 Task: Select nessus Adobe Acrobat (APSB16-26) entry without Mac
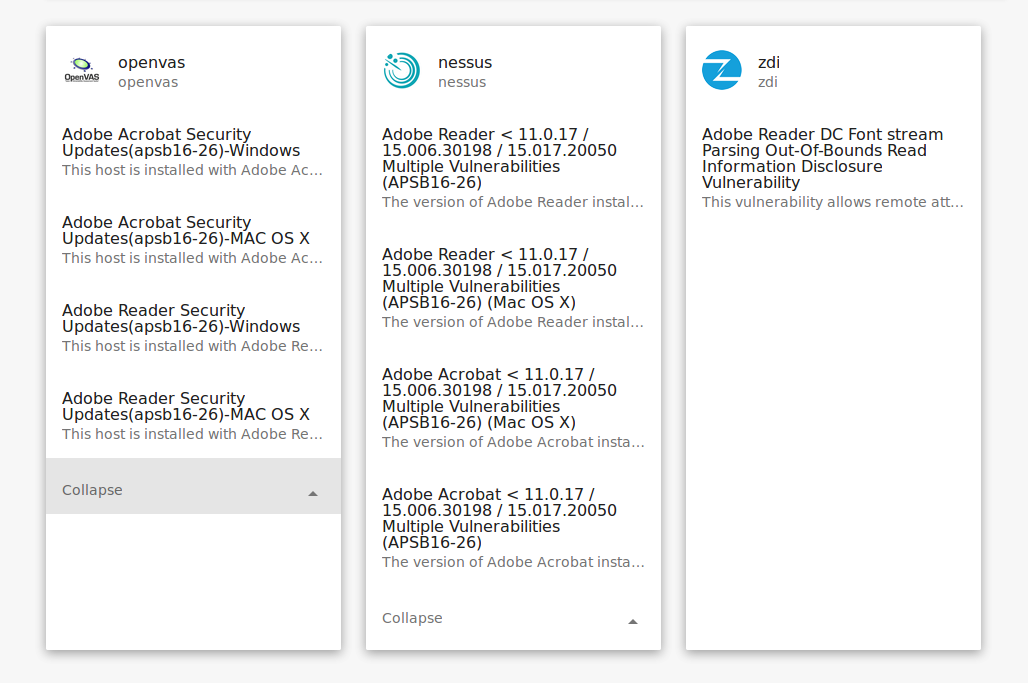pos(513,527)
